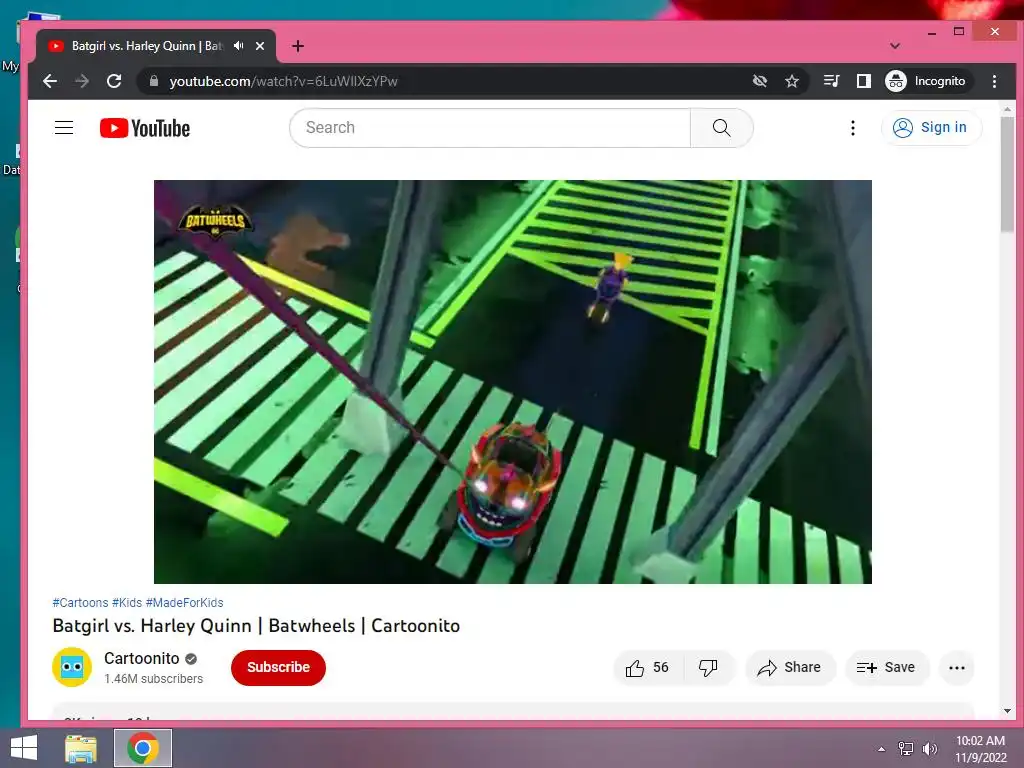Reload the YouTube page
This screenshot has width=1024, height=768.
point(114,81)
